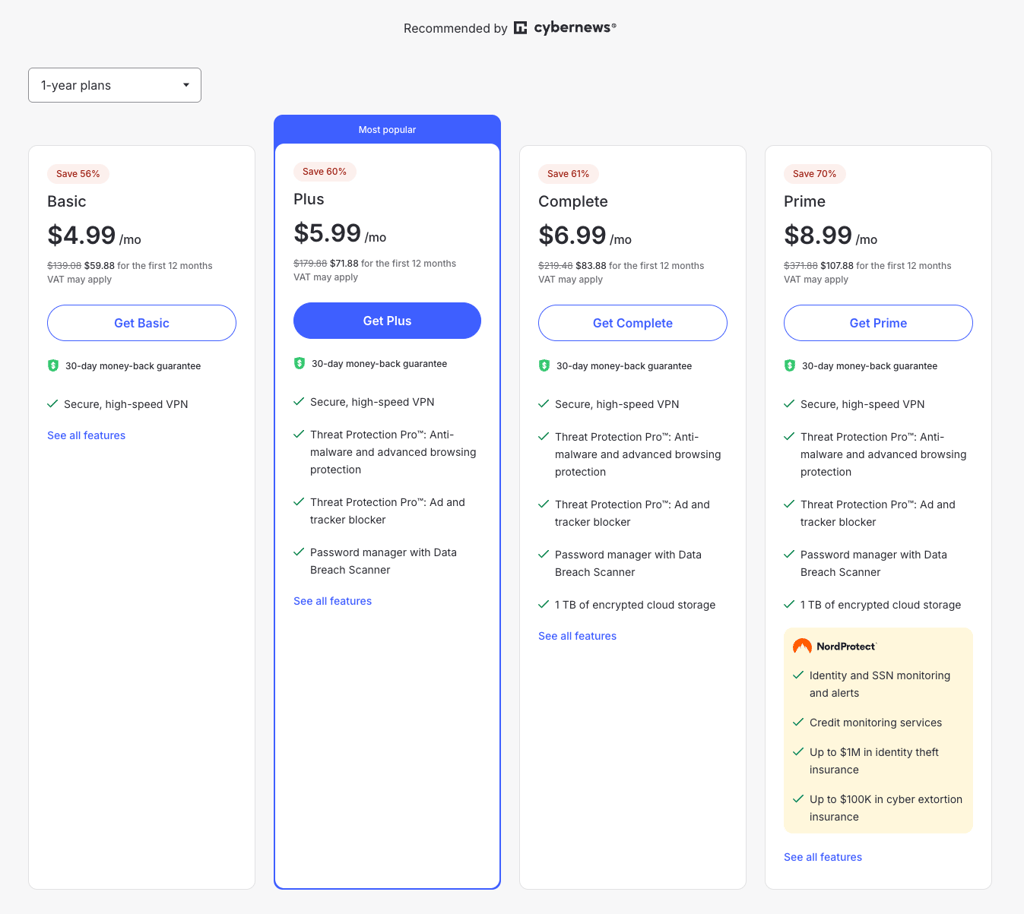
Task: Click Complete's 1 TB of encrypted cloud storage text
Action: (x=635, y=605)
